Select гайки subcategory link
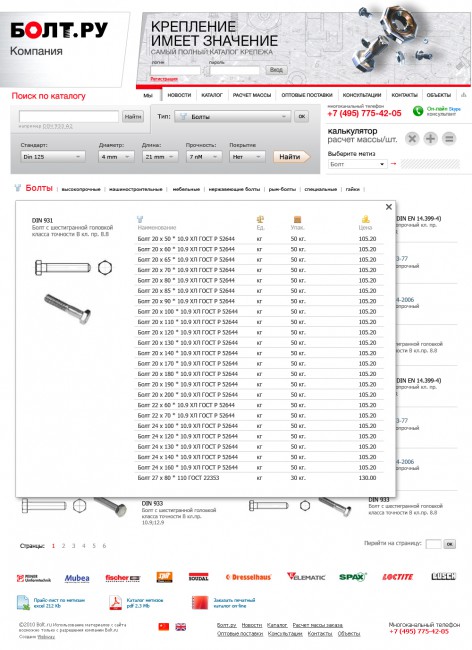Viewport: 472px width, 650px height. 353,189
